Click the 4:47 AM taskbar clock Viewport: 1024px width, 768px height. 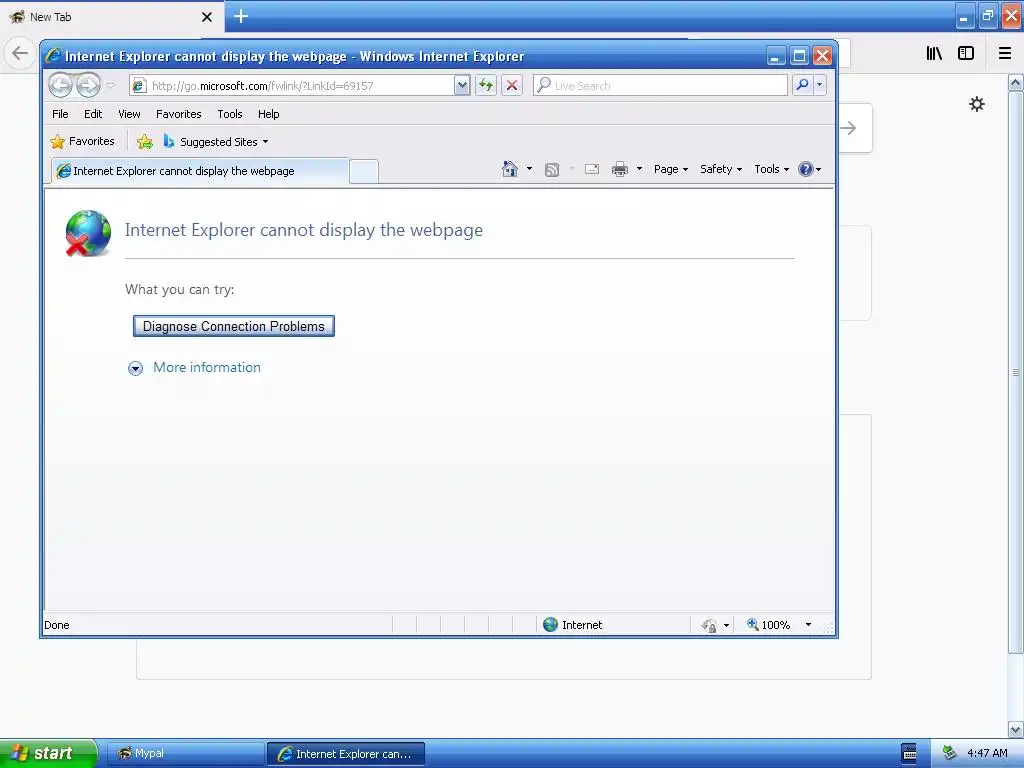click(987, 753)
